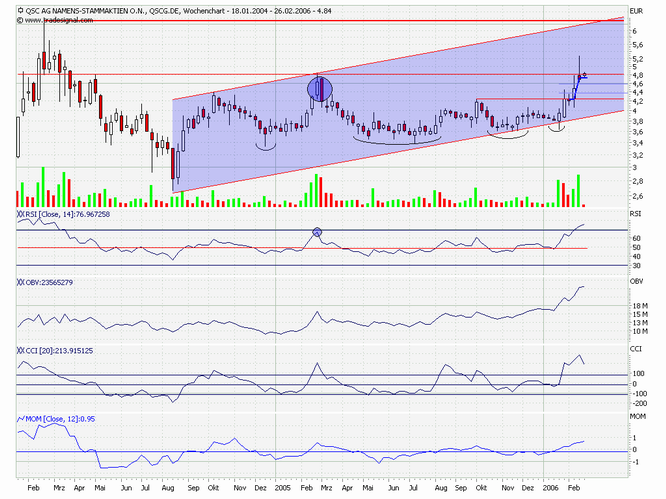Click the 2006 year label on the time axis
This screenshot has width=666, height=499.
tap(550, 488)
